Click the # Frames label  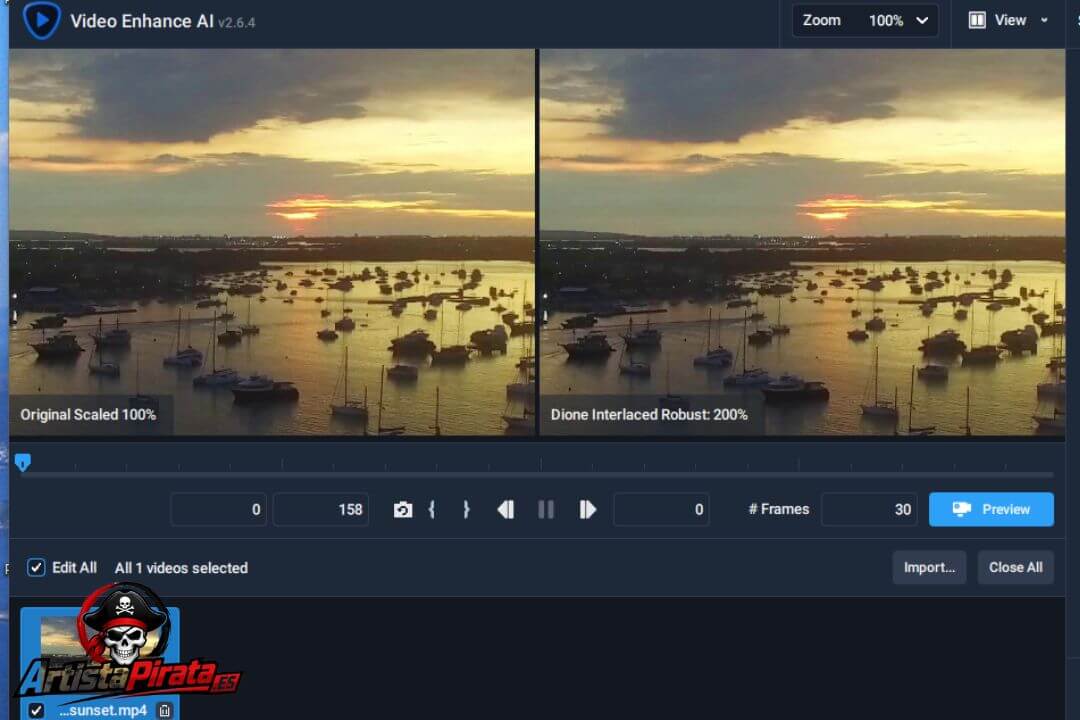(779, 509)
